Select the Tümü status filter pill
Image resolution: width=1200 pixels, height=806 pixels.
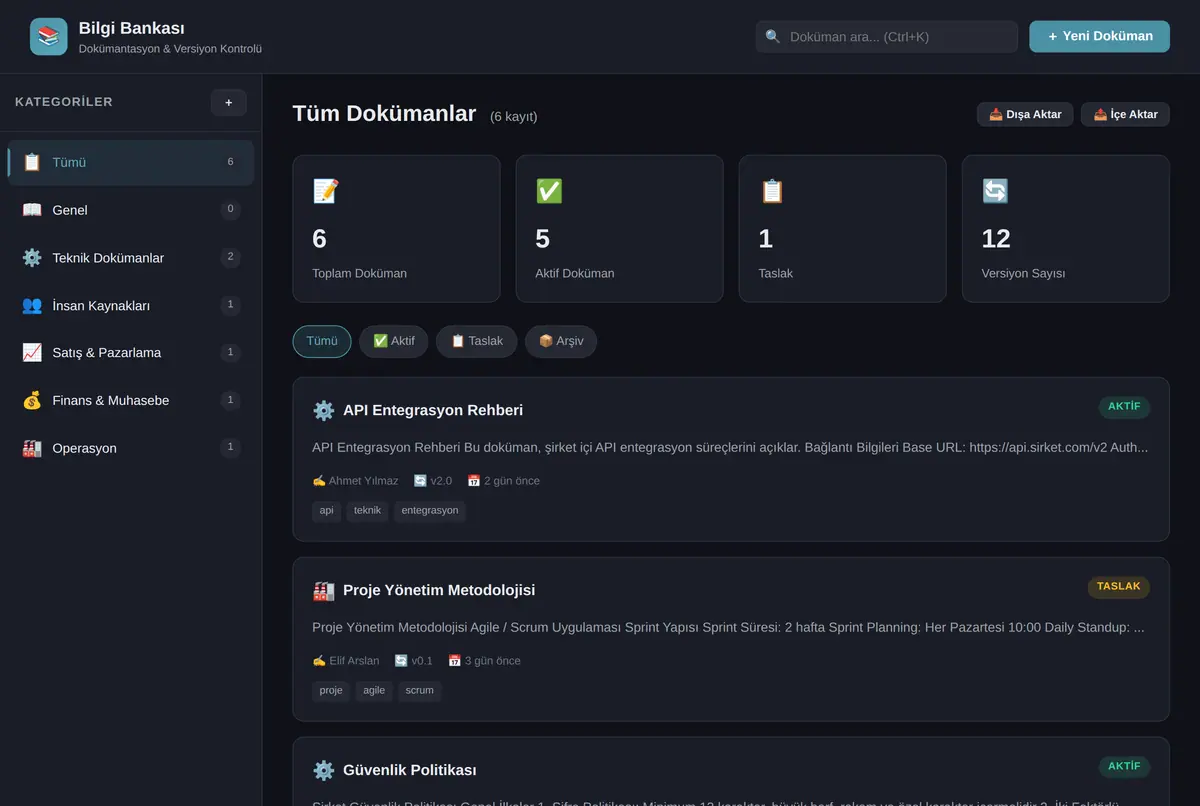(x=322, y=341)
